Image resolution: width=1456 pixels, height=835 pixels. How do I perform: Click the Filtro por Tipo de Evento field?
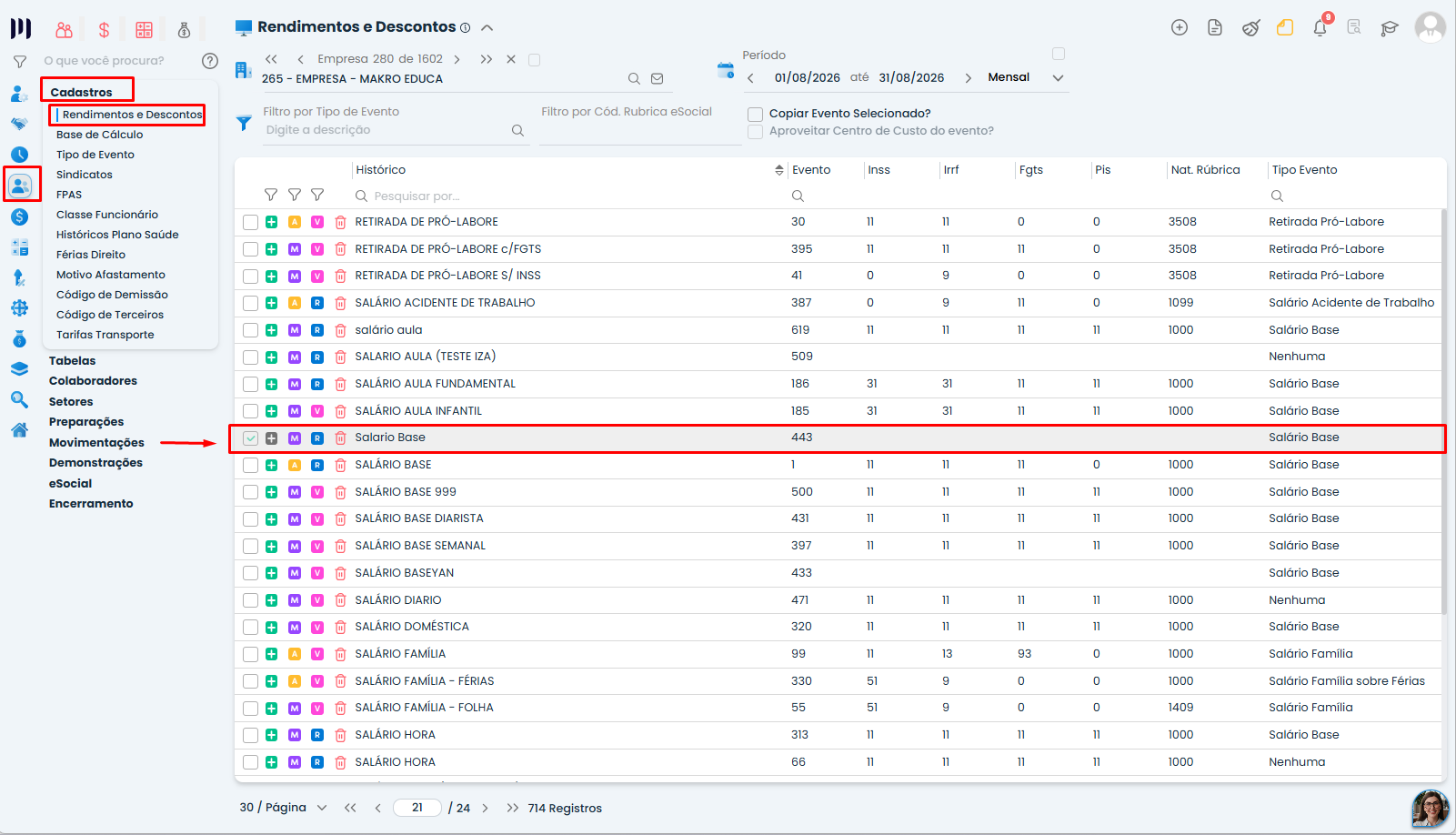click(395, 130)
